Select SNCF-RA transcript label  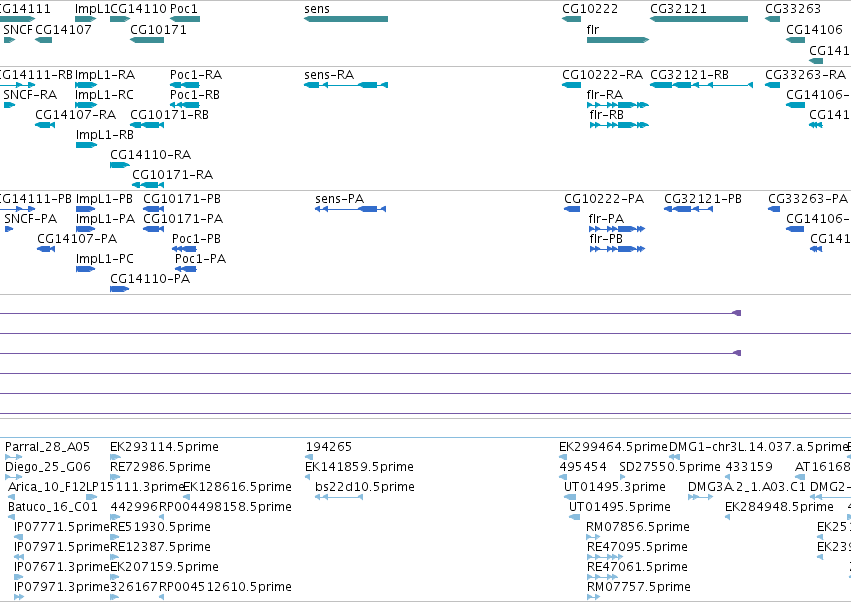[30, 94]
